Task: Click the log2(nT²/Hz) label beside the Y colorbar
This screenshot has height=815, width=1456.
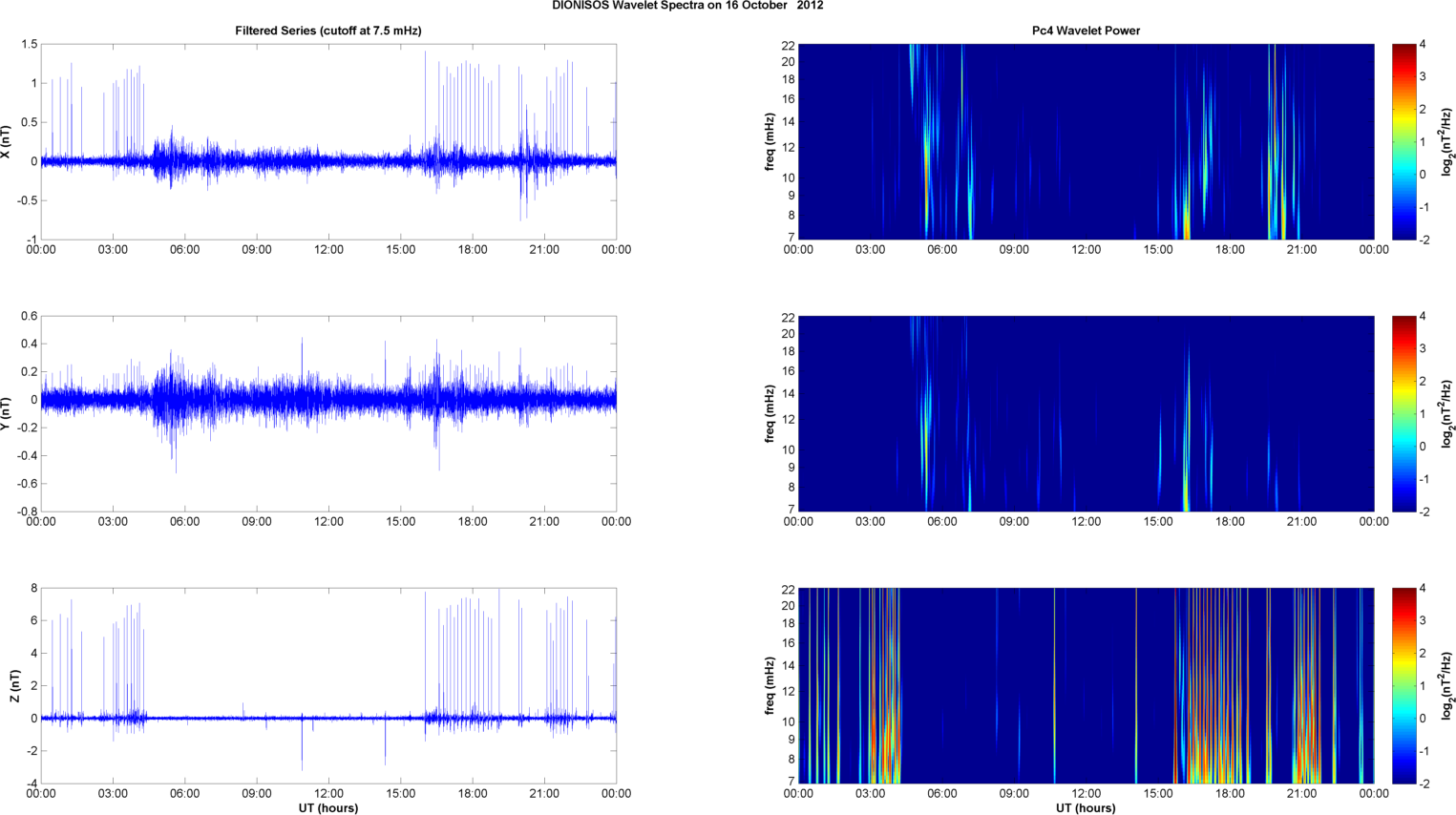Action: pyautogui.click(x=1447, y=413)
